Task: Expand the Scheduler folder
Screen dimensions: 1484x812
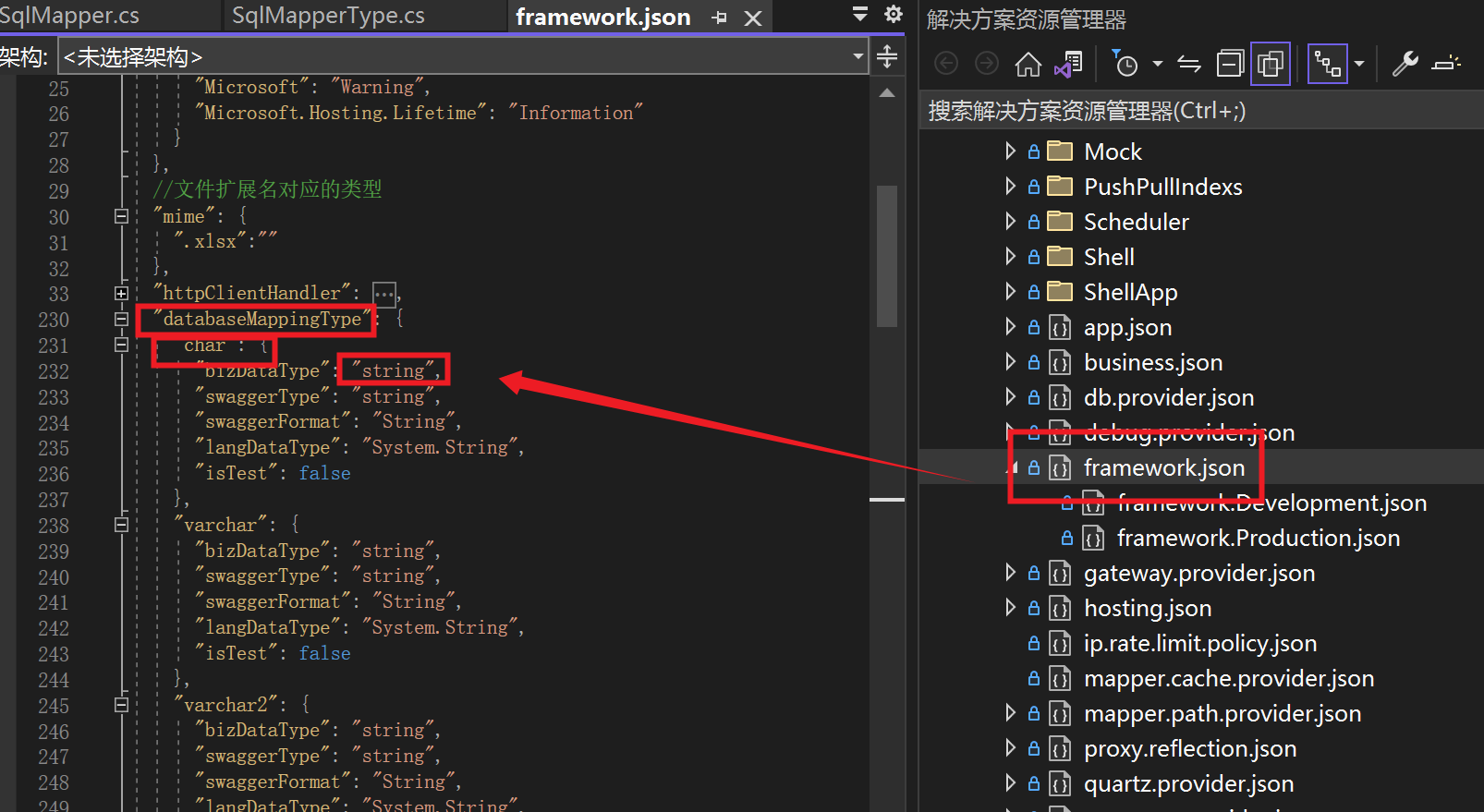Action: point(1010,221)
